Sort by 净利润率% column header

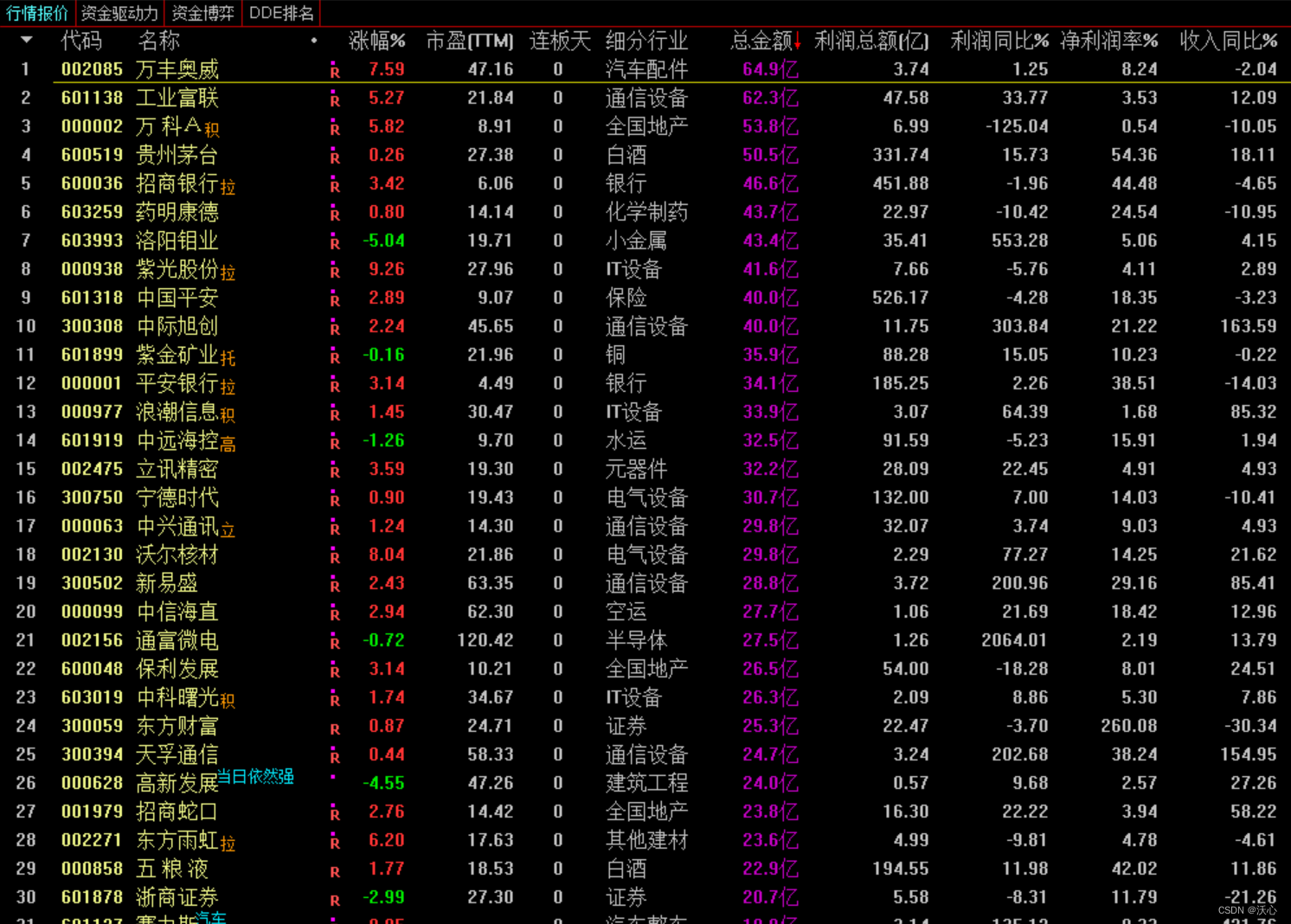point(1109,41)
